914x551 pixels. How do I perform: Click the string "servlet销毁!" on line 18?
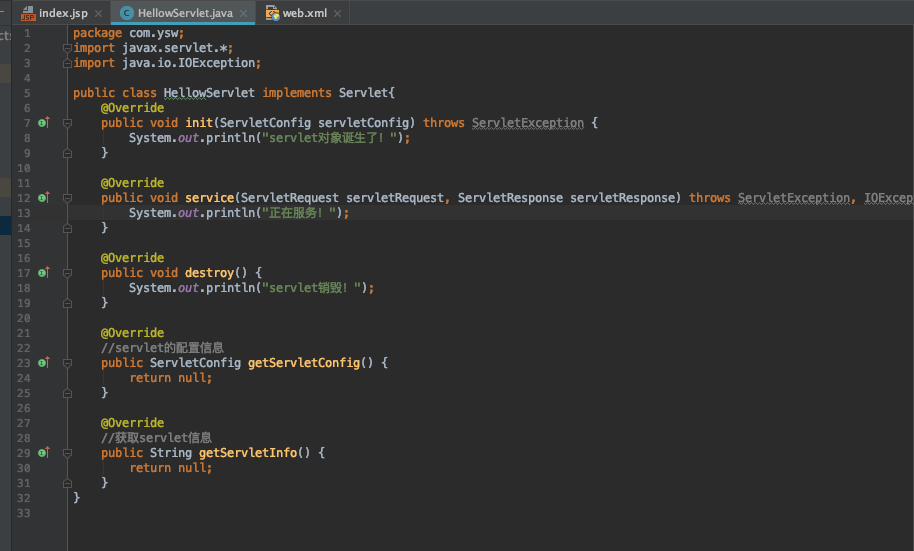[x=314, y=287]
